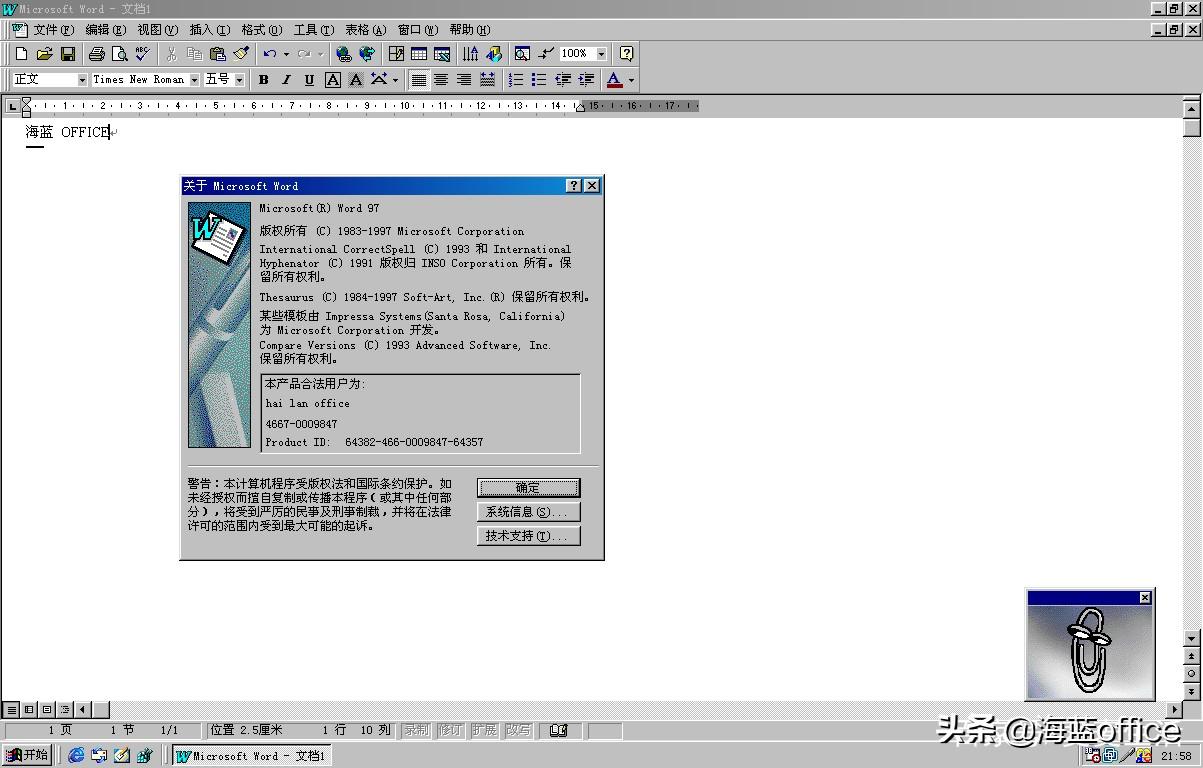Image resolution: width=1203 pixels, height=768 pixels.
Task: Toggle justify alignment button
Action: [x=418, y=80]
